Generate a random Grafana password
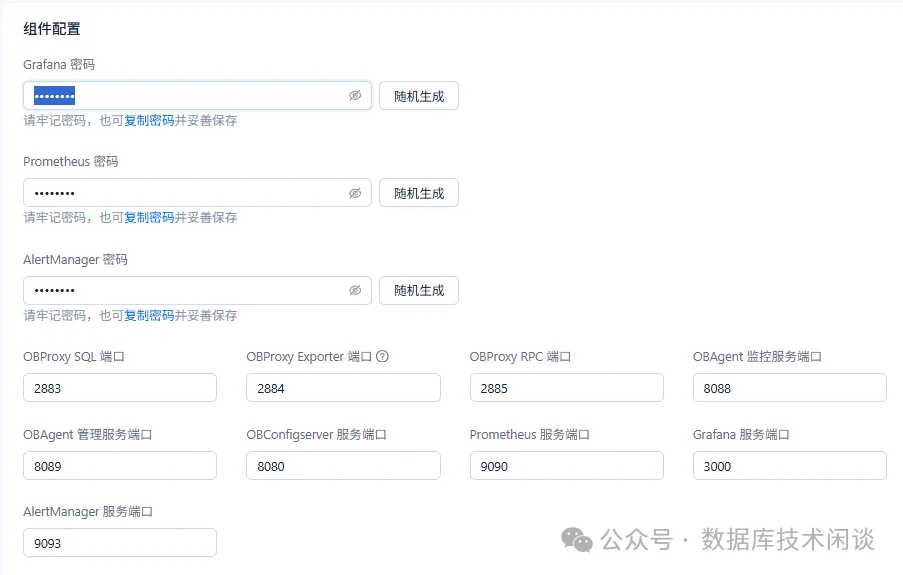This screenshot has width=903, height=575. click(x=419, y=96)
